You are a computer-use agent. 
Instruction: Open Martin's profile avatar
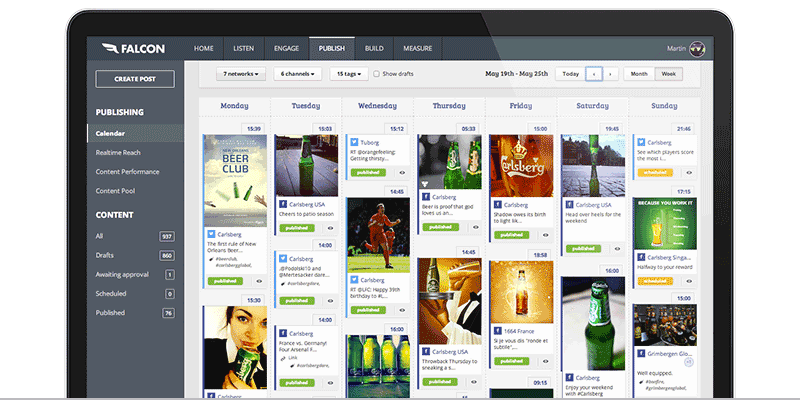697,49
